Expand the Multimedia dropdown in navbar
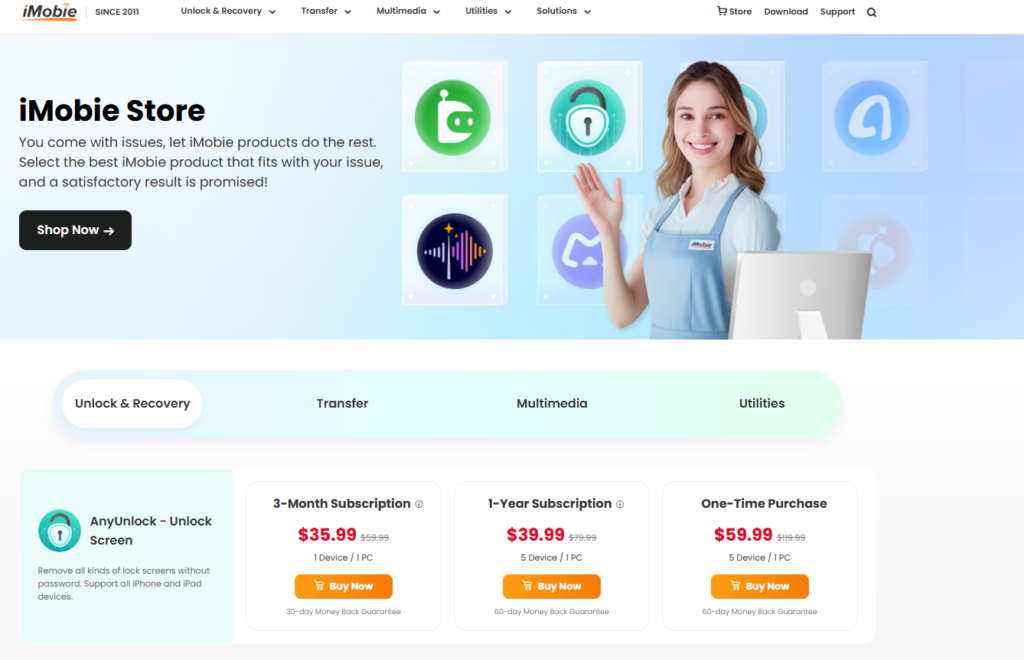Image resolution: width=1024 pixels, height=660 pixels. 408,11
